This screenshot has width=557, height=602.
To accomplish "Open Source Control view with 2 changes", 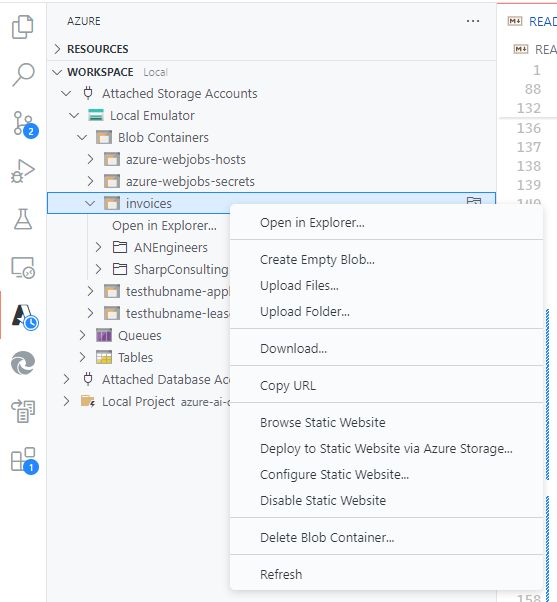I will click(x=25, y=124).
